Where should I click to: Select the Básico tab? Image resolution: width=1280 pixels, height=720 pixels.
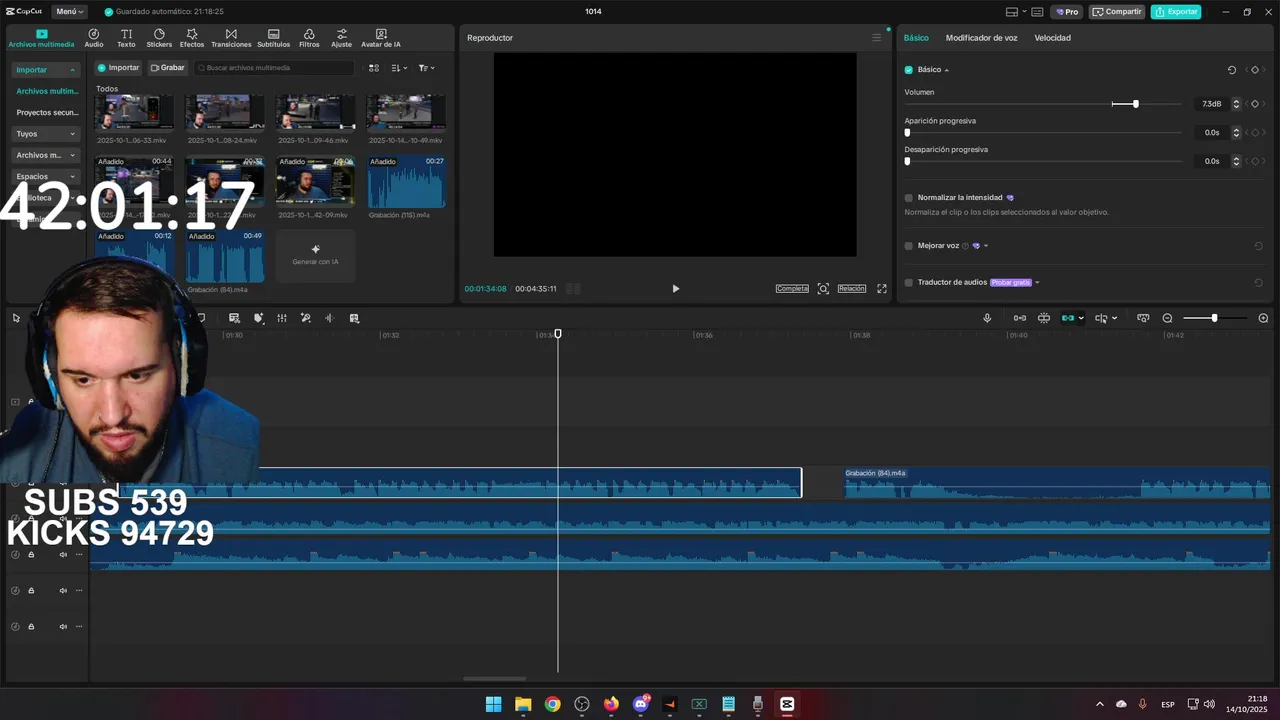coord(916,38)
